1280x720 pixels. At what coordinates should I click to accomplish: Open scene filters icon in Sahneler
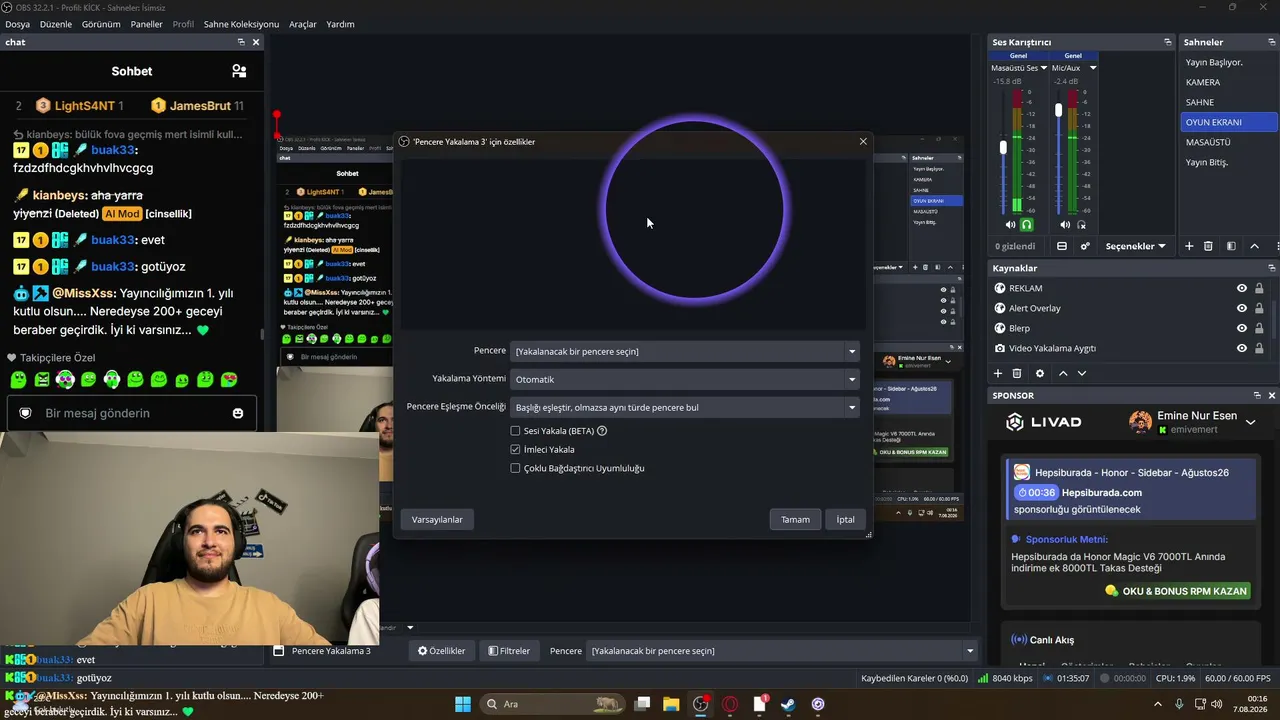pos(1231,246)
